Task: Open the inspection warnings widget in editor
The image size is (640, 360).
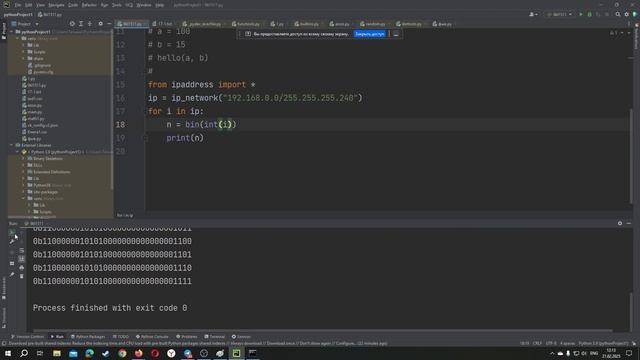Action: 613,33
